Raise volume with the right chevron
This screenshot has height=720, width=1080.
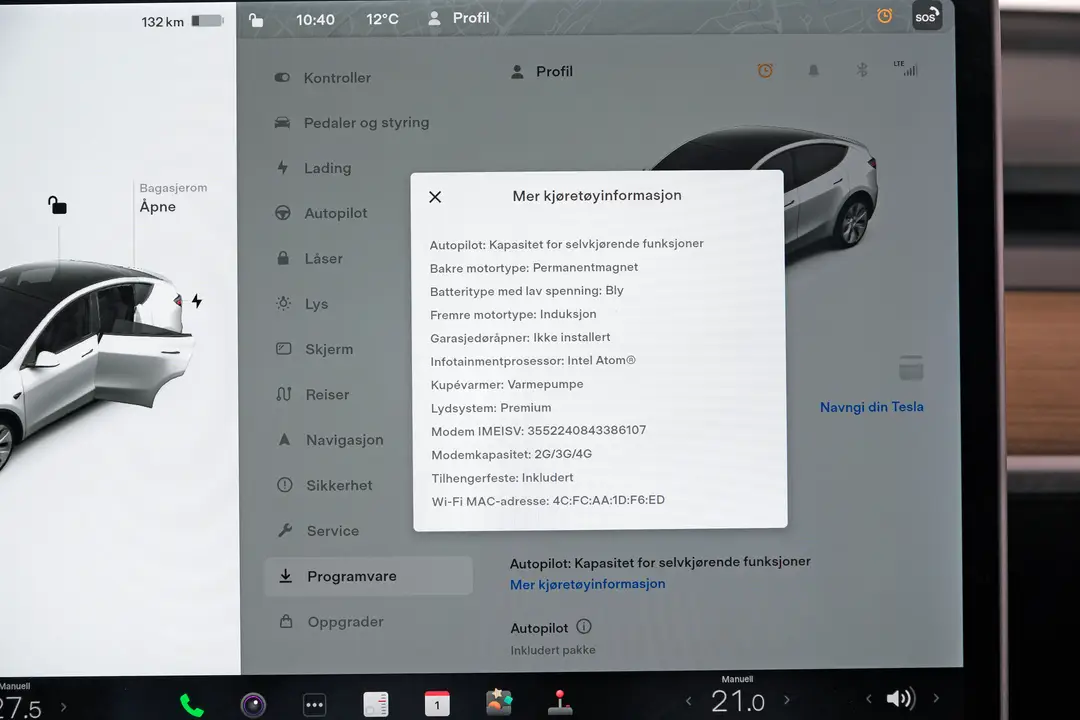[936, 698]
